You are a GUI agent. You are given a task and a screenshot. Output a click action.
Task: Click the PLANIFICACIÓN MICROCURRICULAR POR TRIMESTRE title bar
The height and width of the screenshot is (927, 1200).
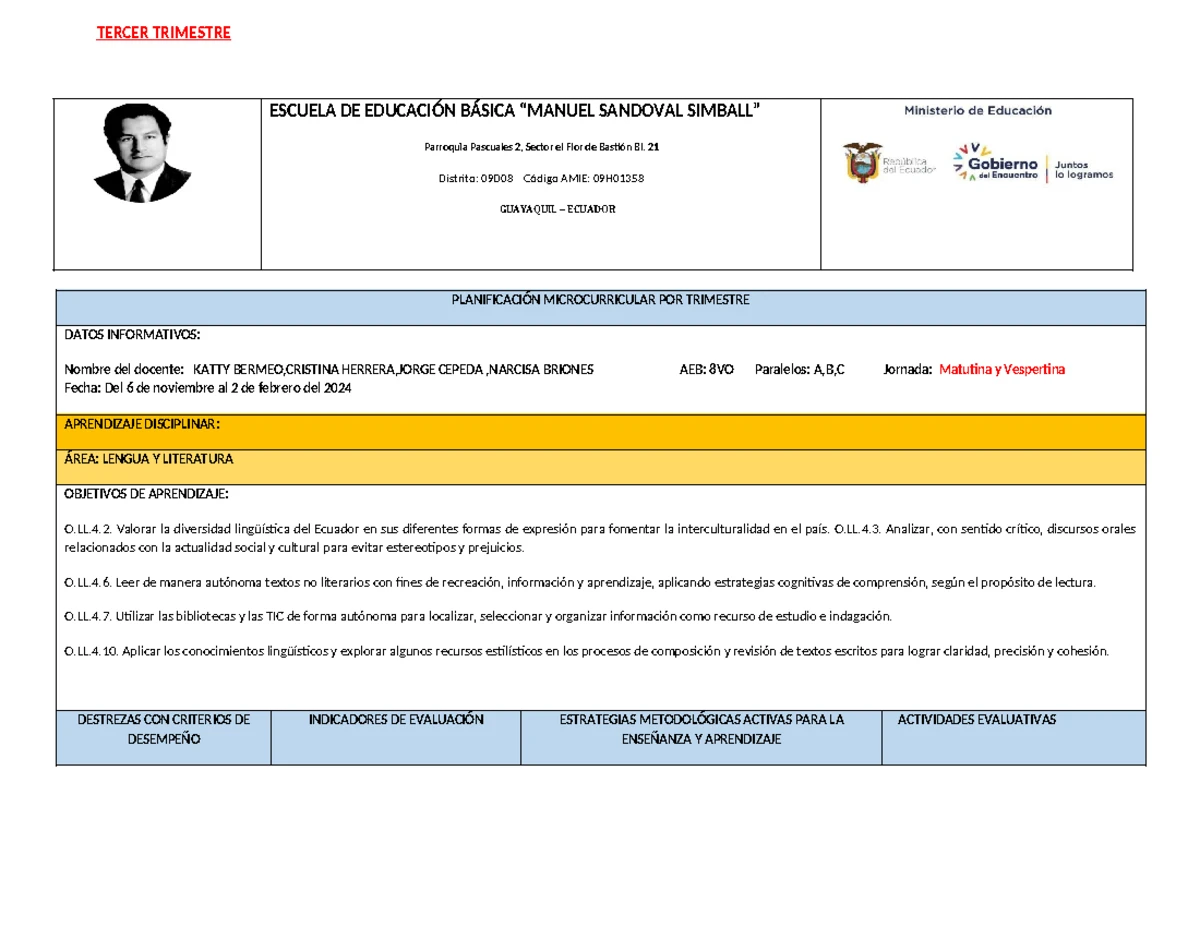(600, 299)
